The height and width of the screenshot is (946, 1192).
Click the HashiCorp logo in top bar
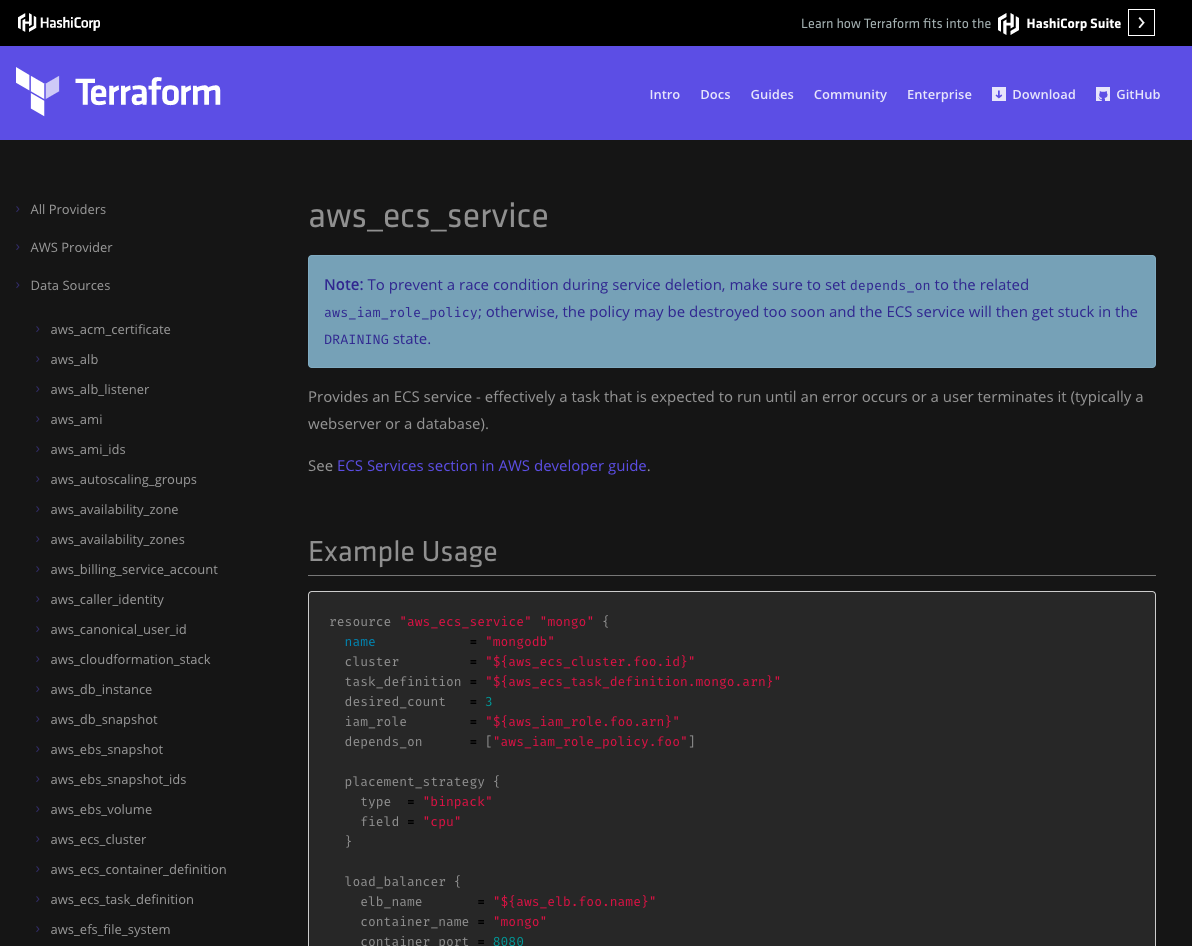[59, 23]
